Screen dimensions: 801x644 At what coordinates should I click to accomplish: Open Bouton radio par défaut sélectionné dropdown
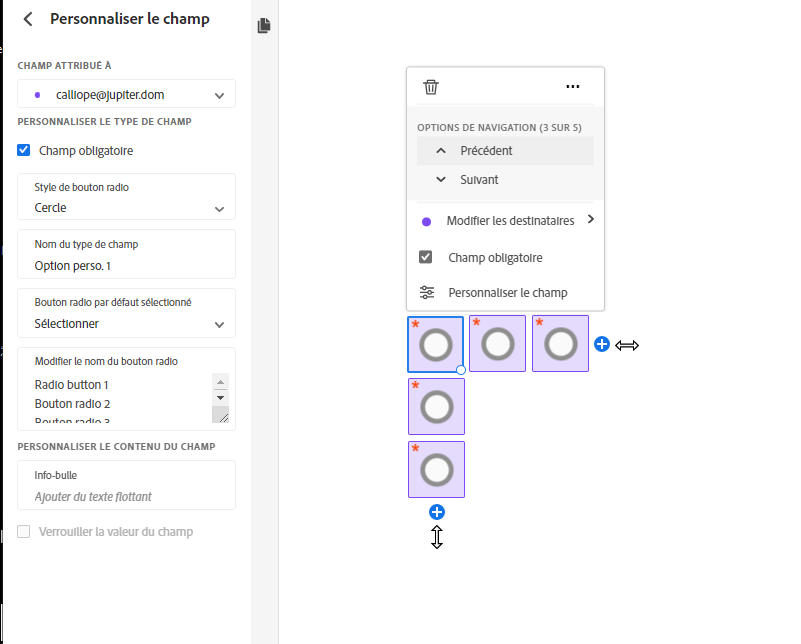tap(127, 324)
